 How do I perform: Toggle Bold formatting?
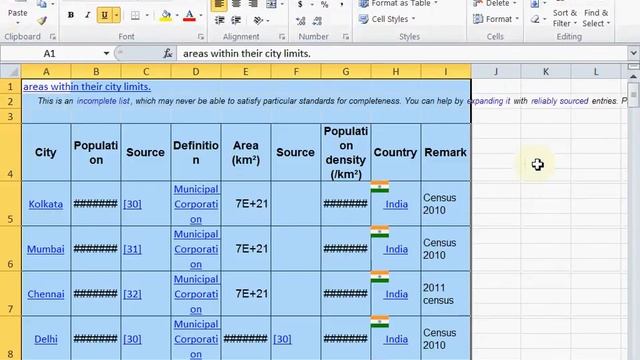71,16
